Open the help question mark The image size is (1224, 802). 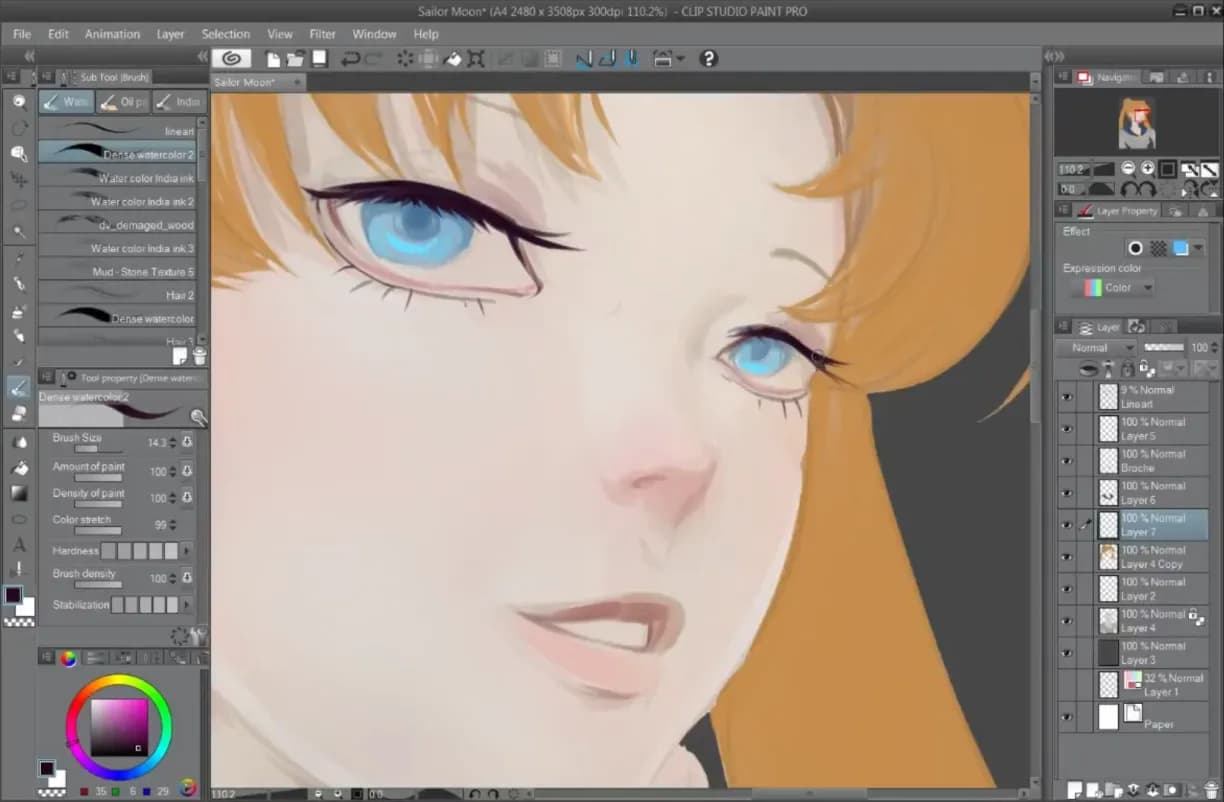click(709, 59)
